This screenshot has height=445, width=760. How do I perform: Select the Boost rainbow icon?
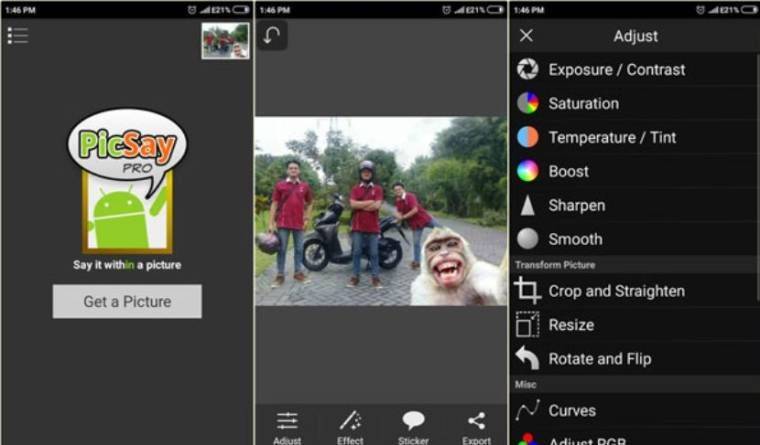point(527,171)
